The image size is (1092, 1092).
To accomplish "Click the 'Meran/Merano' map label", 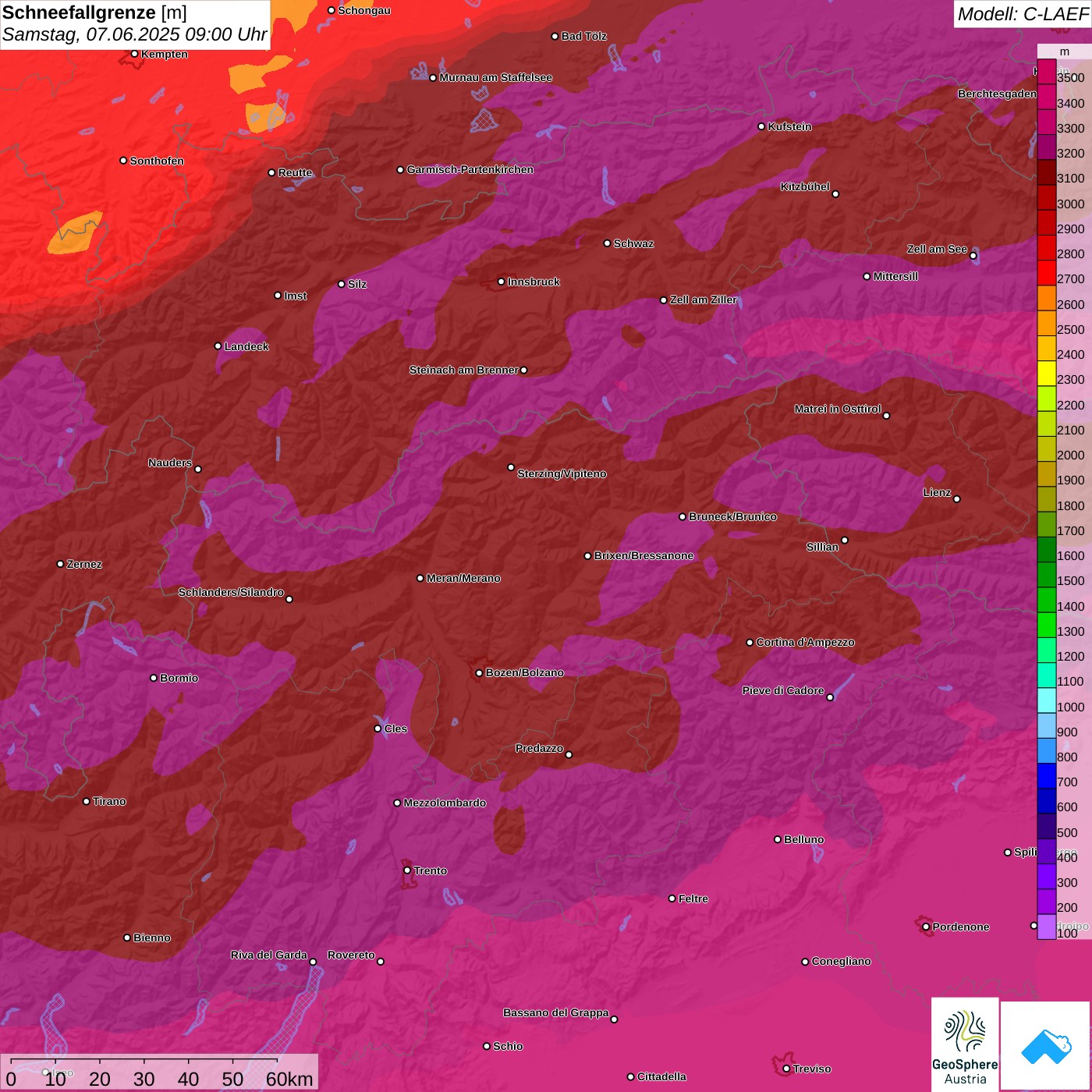I will click(463, 578).
